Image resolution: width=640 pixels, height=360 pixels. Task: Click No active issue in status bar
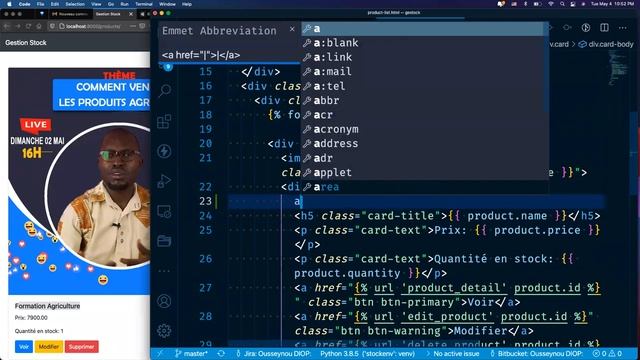pos(452,353)
